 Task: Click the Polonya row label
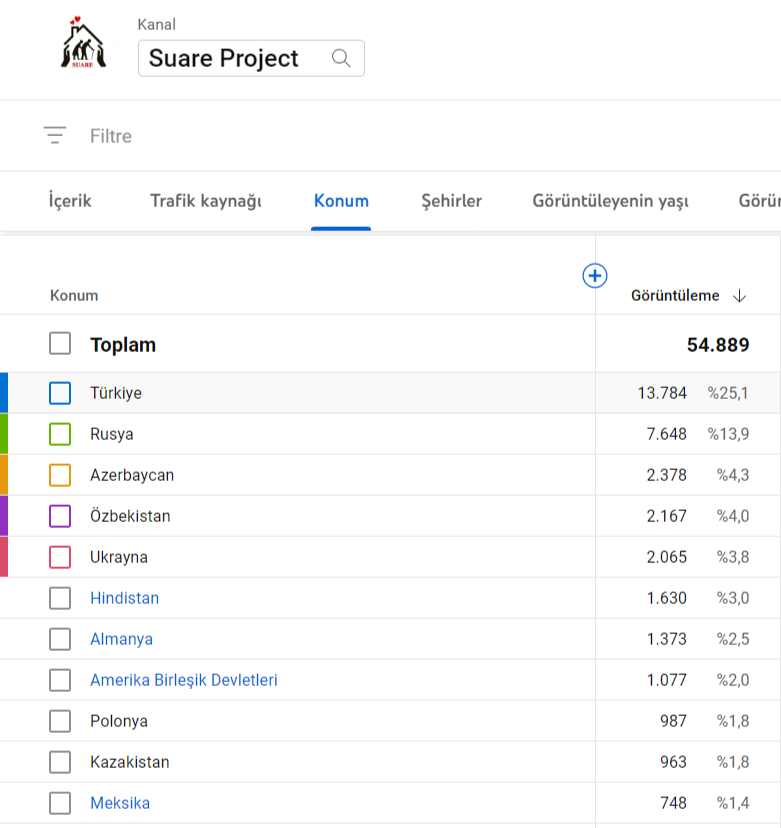[x=119, y=721]
